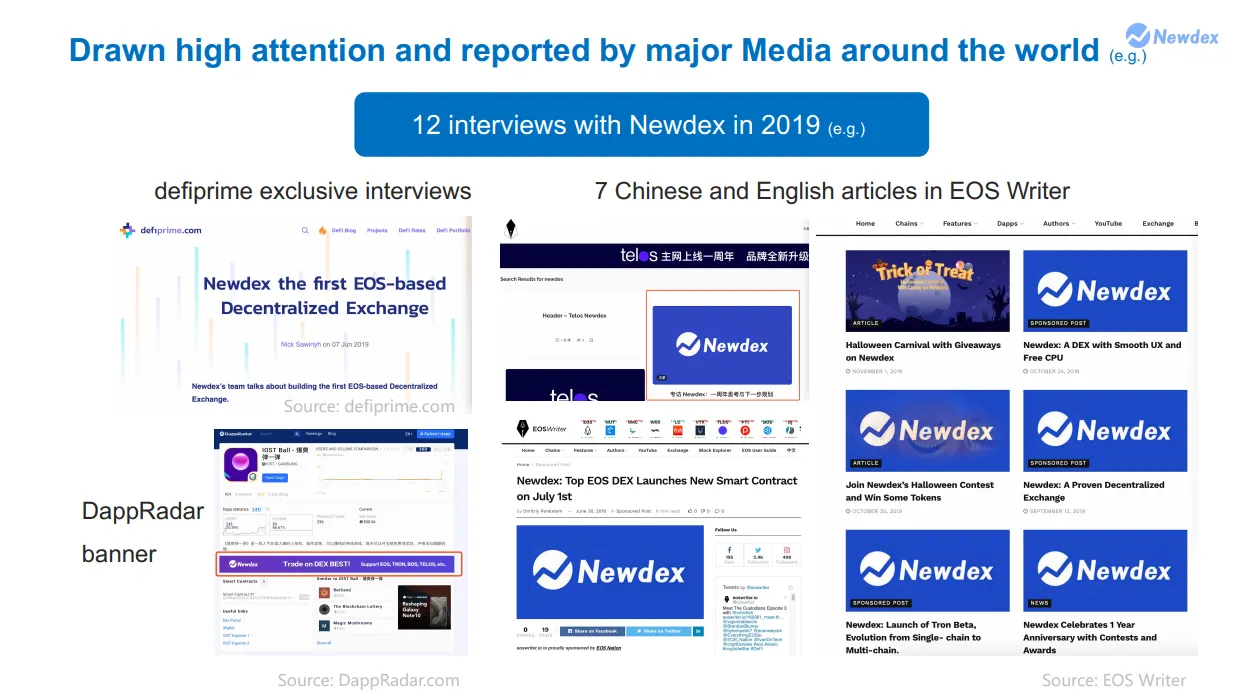Open the highlighted Newdex interview card
Screen dimensions: 1243x697
click(722, 346)
